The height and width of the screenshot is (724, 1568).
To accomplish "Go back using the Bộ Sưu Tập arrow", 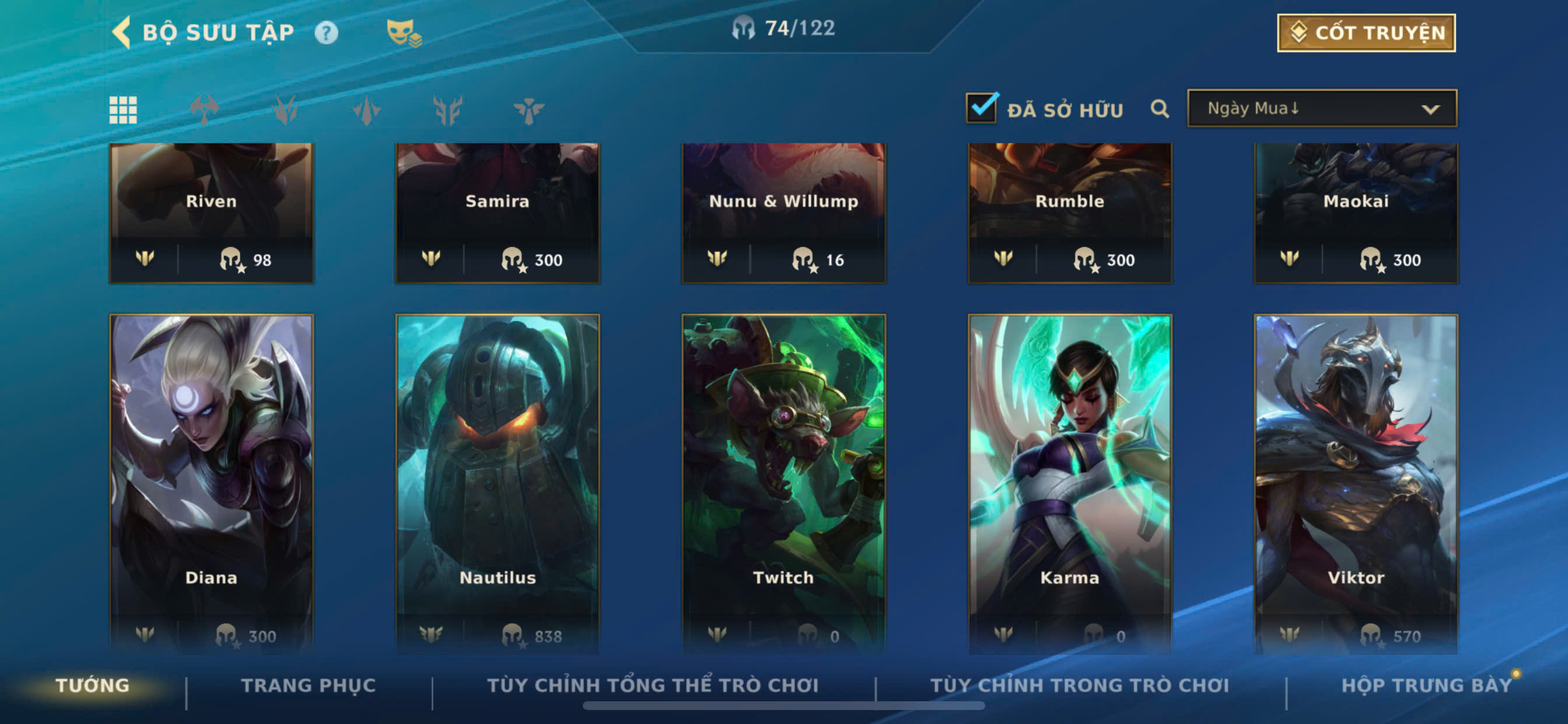I will point(121,31).
